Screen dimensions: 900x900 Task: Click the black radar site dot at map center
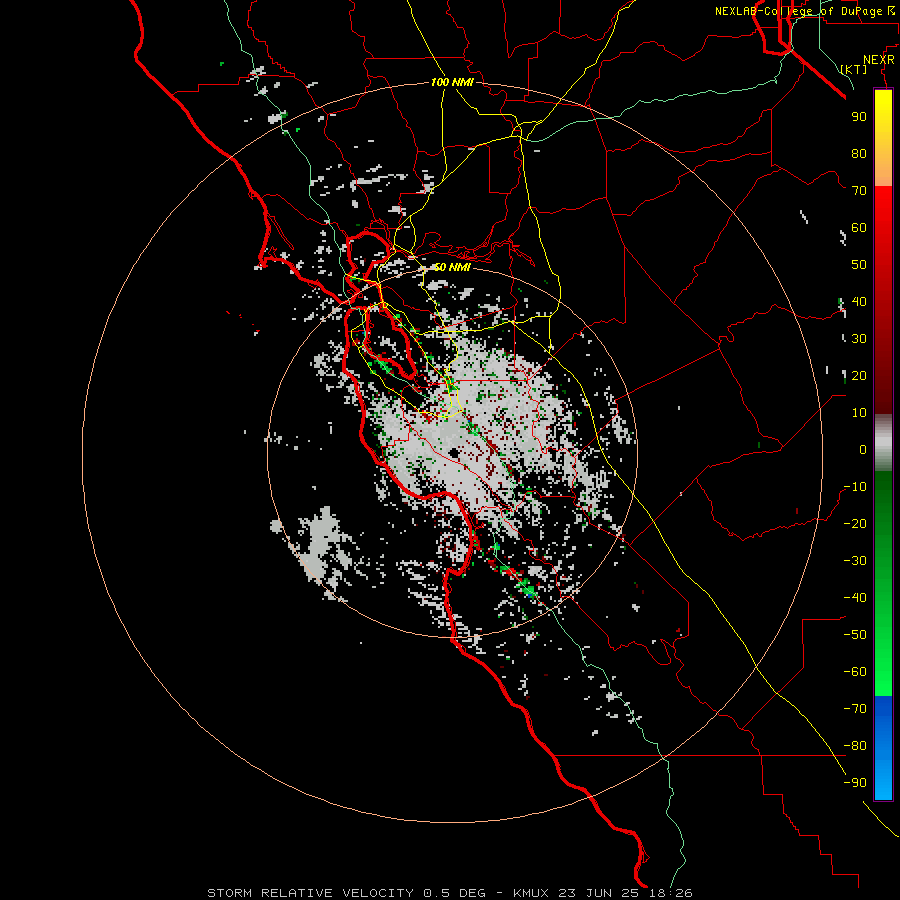coord(455,453)
